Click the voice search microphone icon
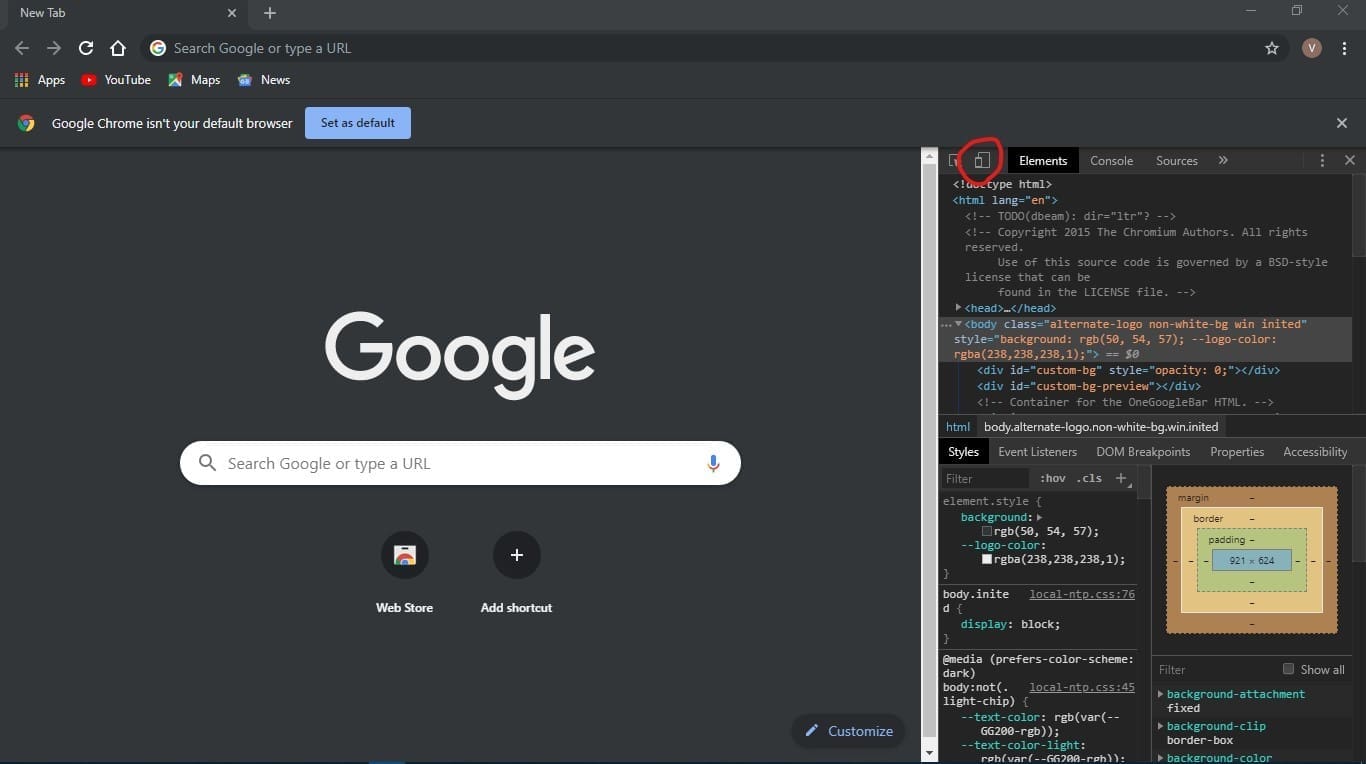1366x764 pixels. (x=713, y=463)
